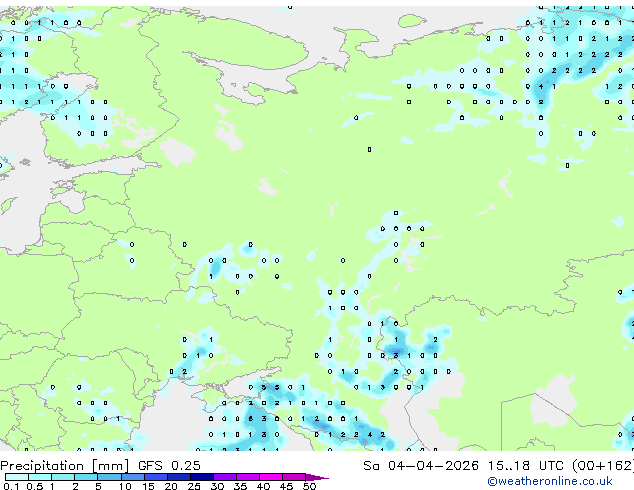Click the legend value label '25'

coord(194,486)
